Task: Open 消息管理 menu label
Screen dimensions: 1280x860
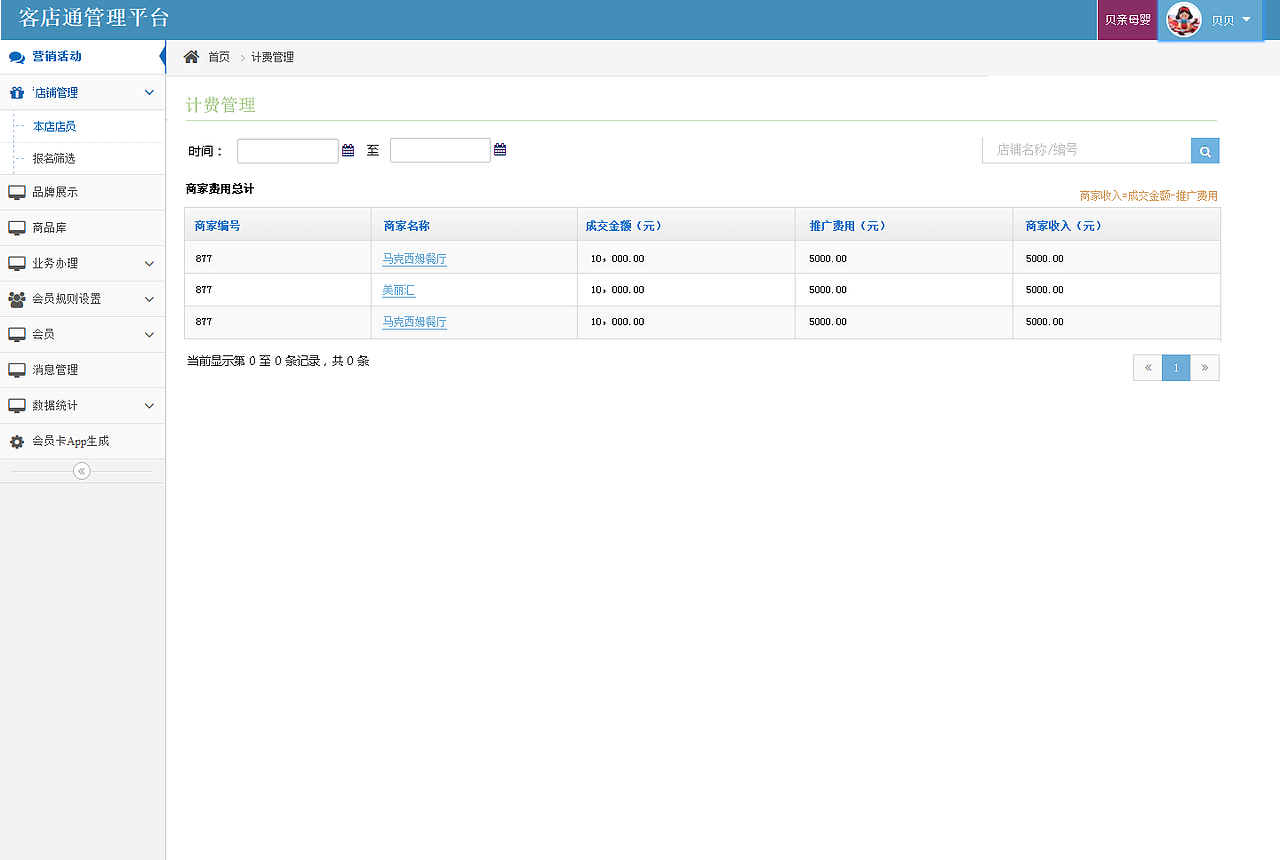Action: point(55,370)
